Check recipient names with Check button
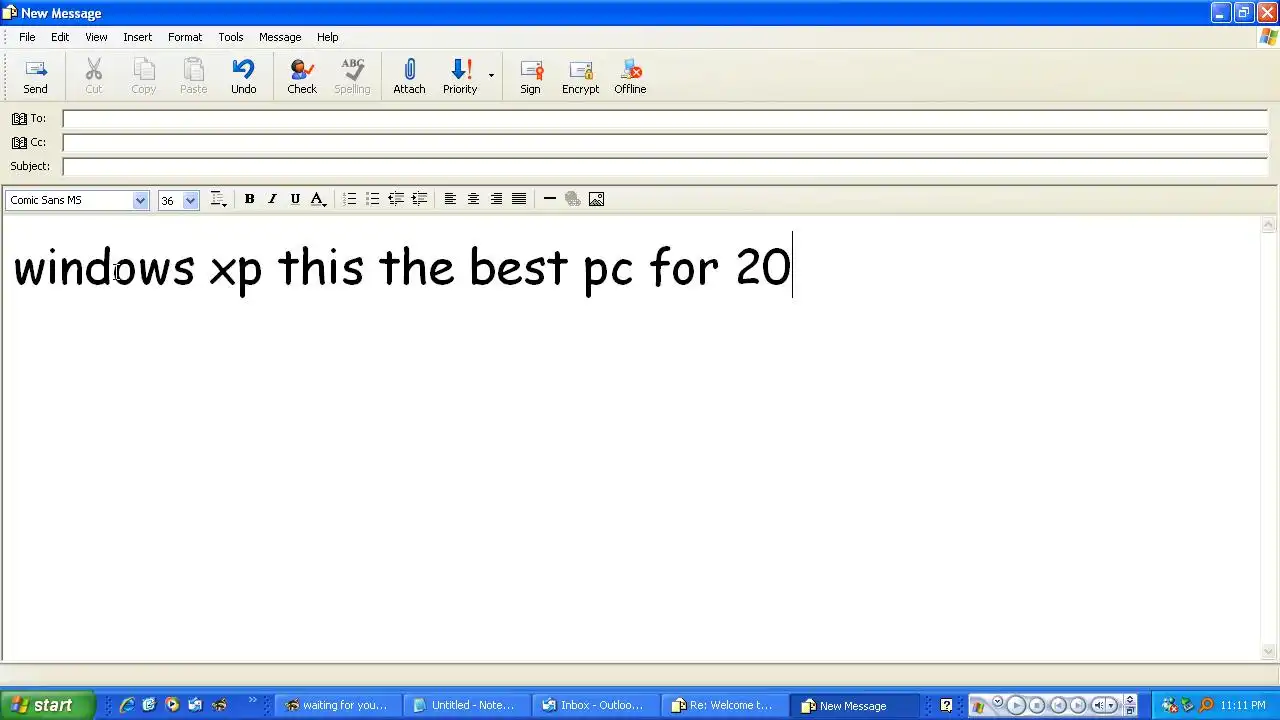 [x=301, y=77]
